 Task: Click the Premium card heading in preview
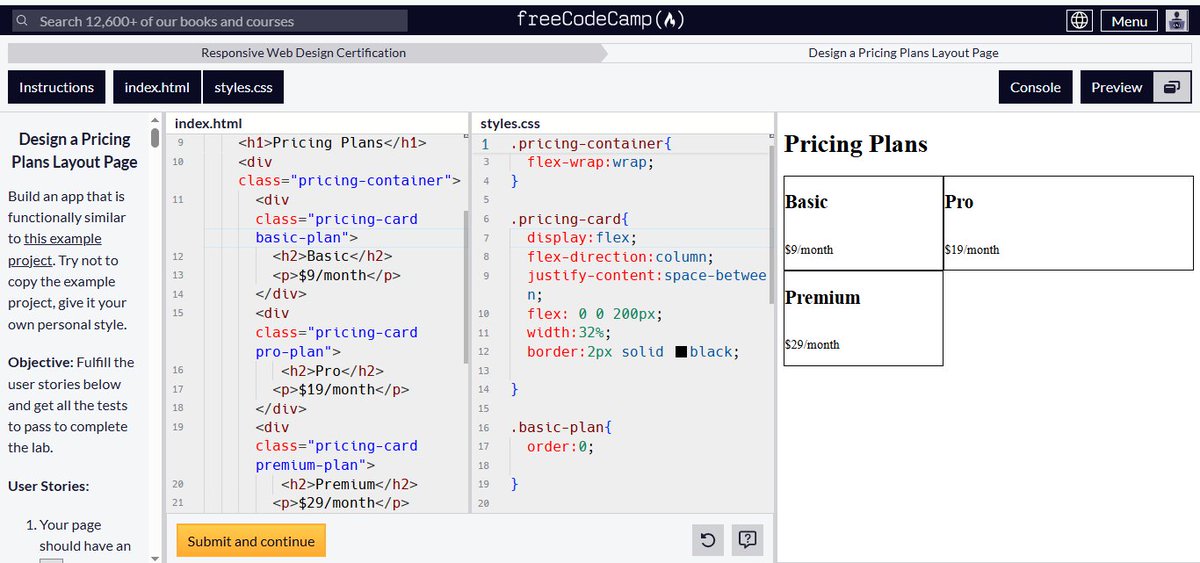[822, 297]
